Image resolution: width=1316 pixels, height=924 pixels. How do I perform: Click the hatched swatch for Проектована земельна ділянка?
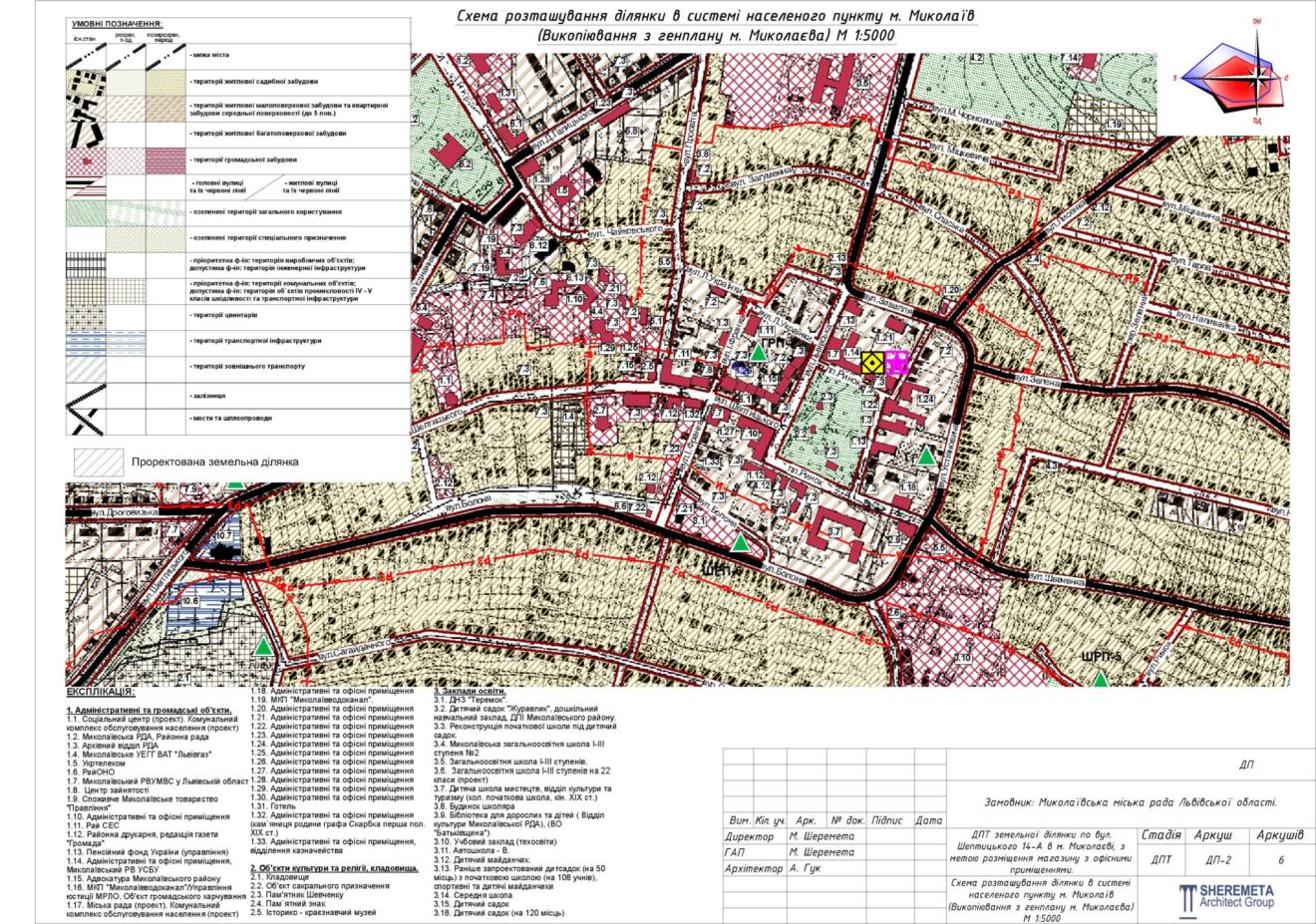coord(98,462)
